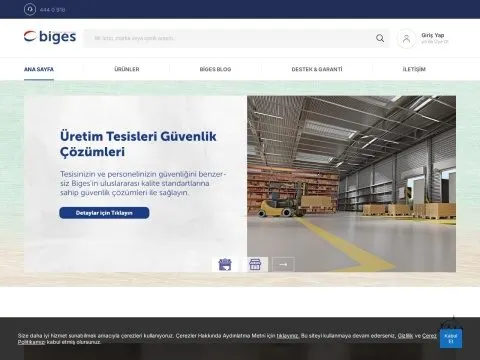Open the BİGES BLOG menu item
Image resolution: width=480 pixels, height=360 pixels.
coord(215,69)
